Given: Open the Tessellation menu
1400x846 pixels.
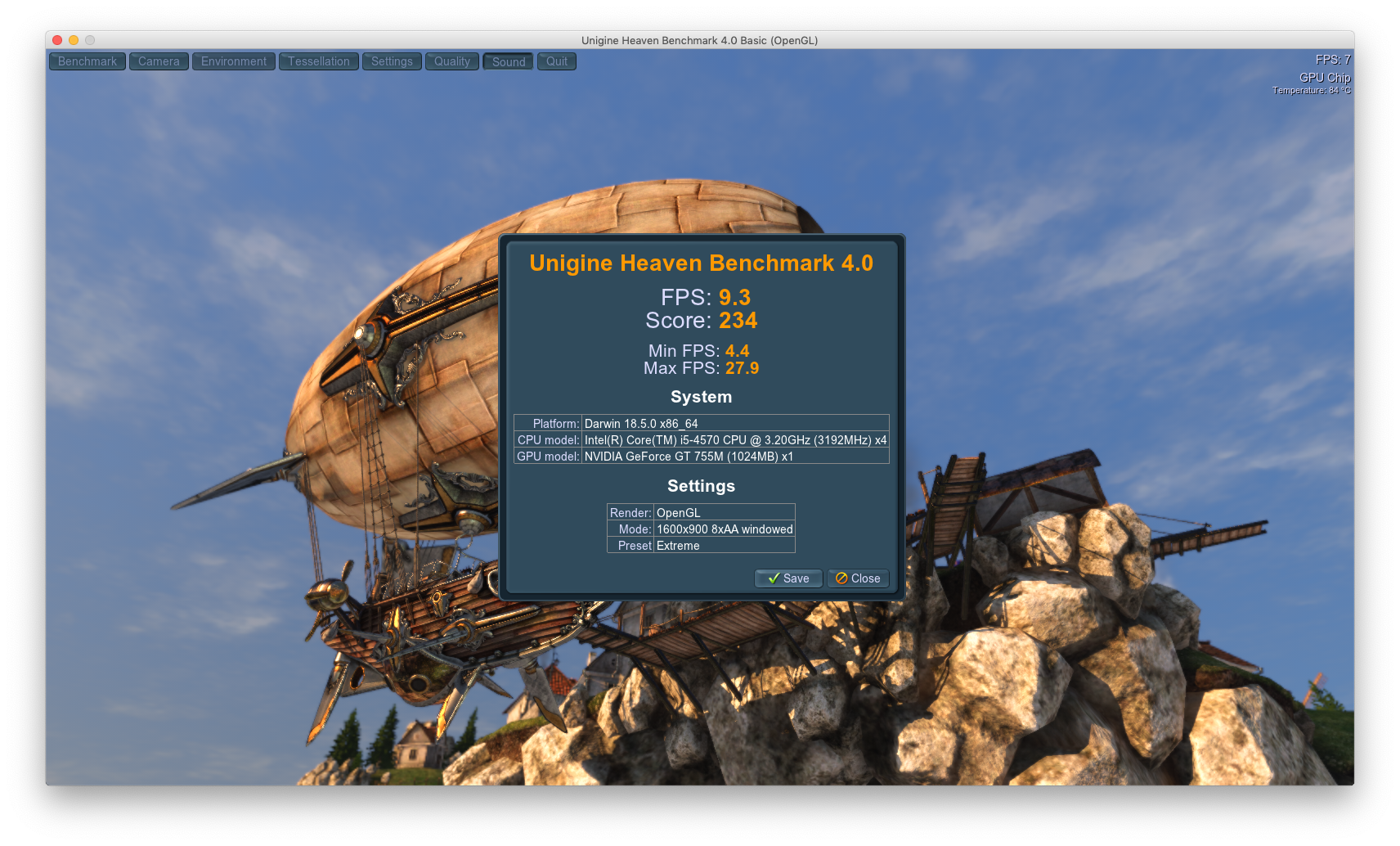Looking at the screenshot, I should [x=319, y=61].
